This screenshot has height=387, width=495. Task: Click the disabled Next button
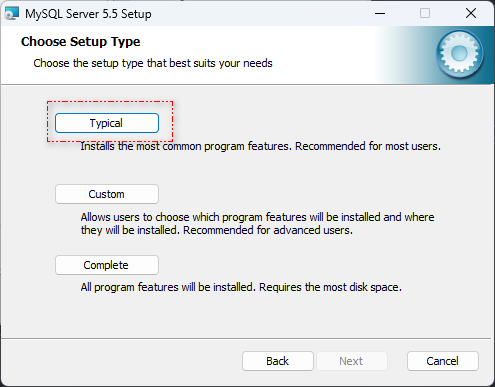point(351,361)
